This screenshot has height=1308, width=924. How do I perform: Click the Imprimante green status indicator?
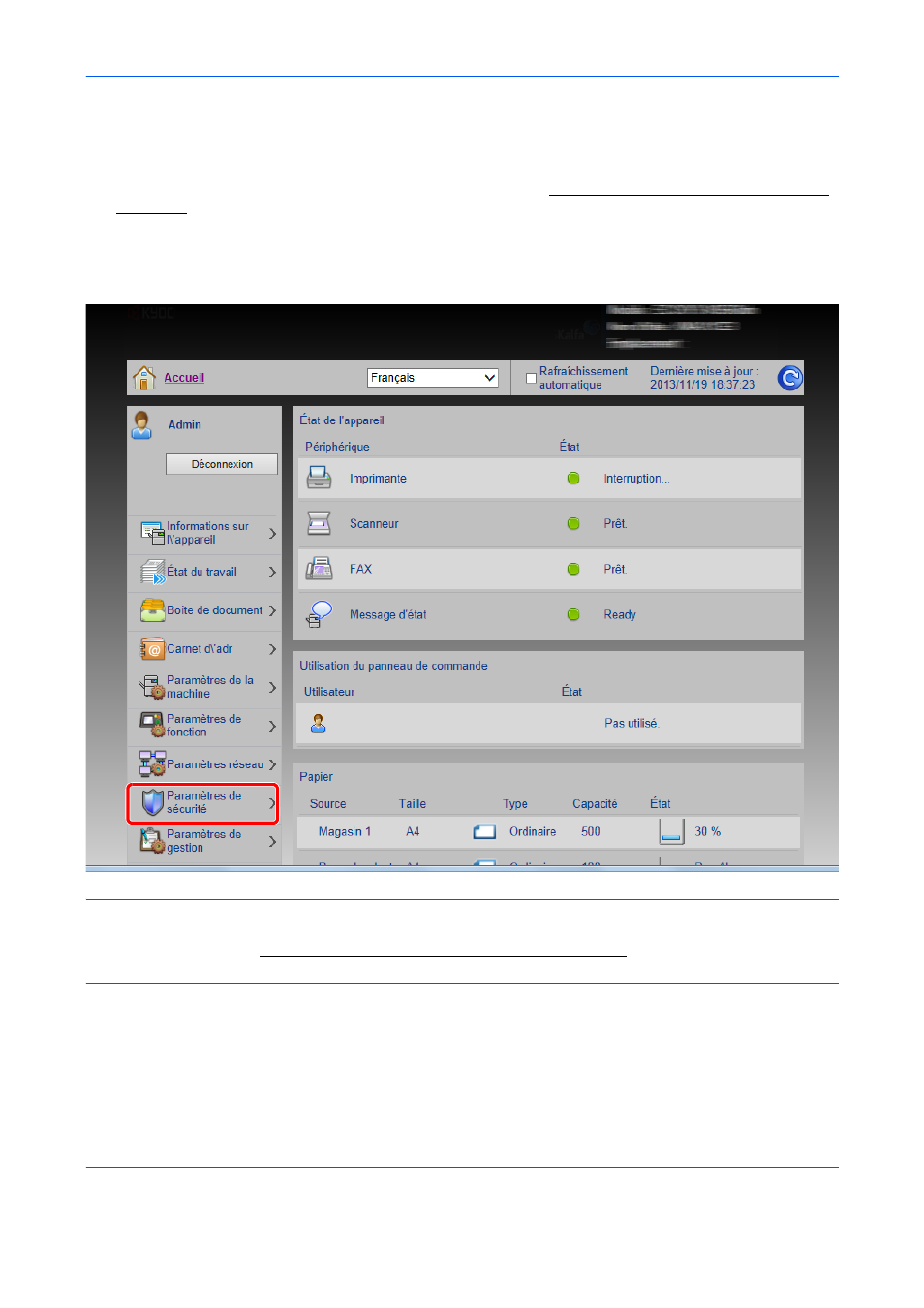pos(573,479)
